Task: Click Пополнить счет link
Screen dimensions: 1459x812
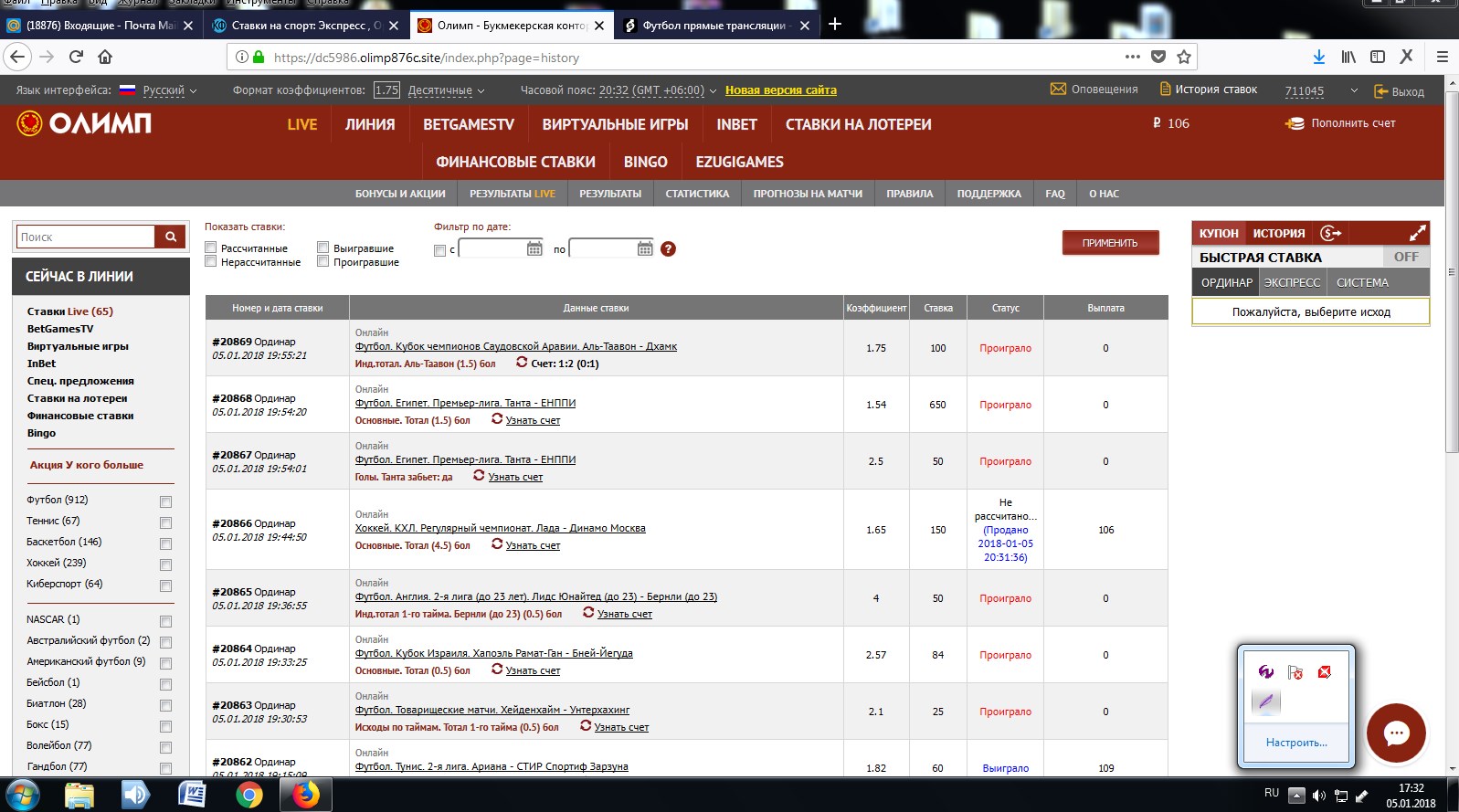Action: coord(1340,123)
